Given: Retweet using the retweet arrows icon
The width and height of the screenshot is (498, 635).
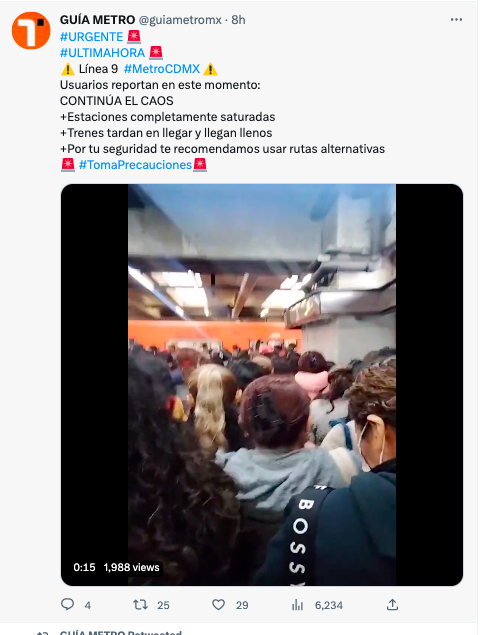Looking at the screenshot, I should (x=140, y=605).
